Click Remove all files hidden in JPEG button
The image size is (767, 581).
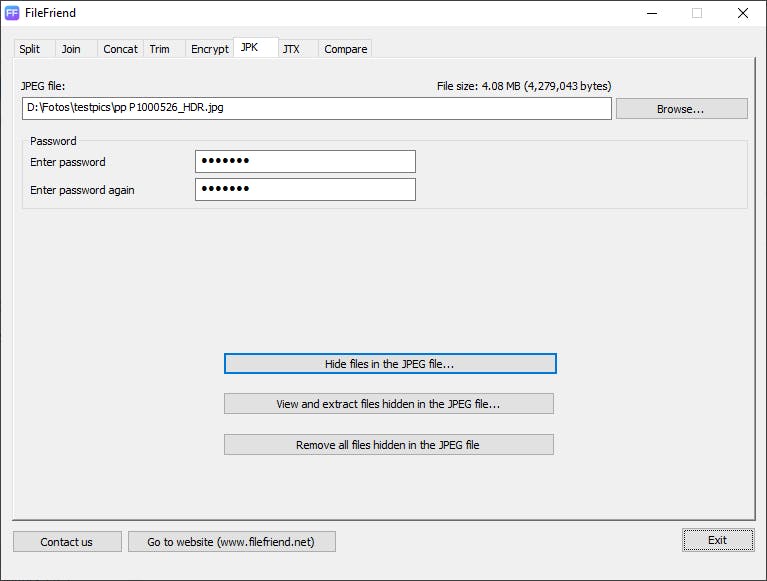pos(389,445)
